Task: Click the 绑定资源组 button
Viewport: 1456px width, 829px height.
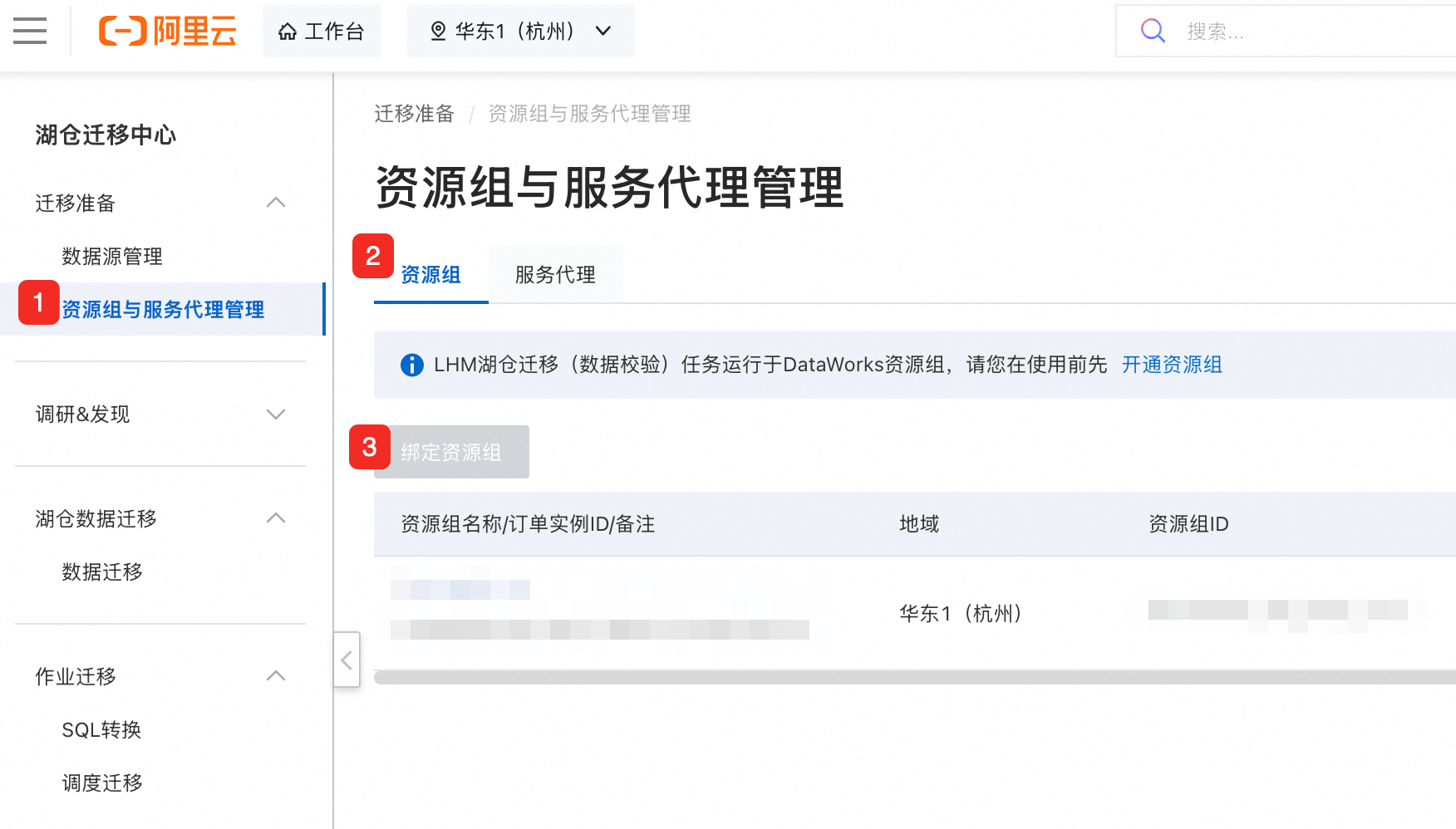Action: tap(451, 452)
